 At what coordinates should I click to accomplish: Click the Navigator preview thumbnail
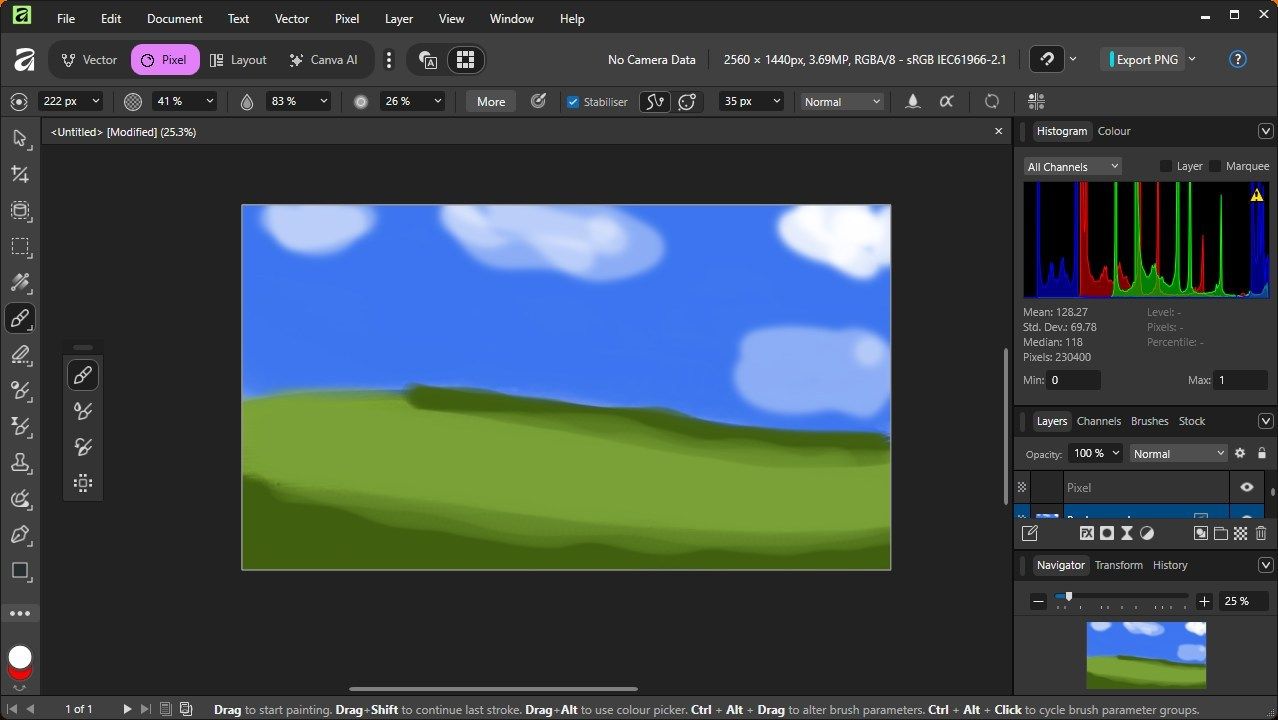pyautogui.click(x=1146, y=655)
